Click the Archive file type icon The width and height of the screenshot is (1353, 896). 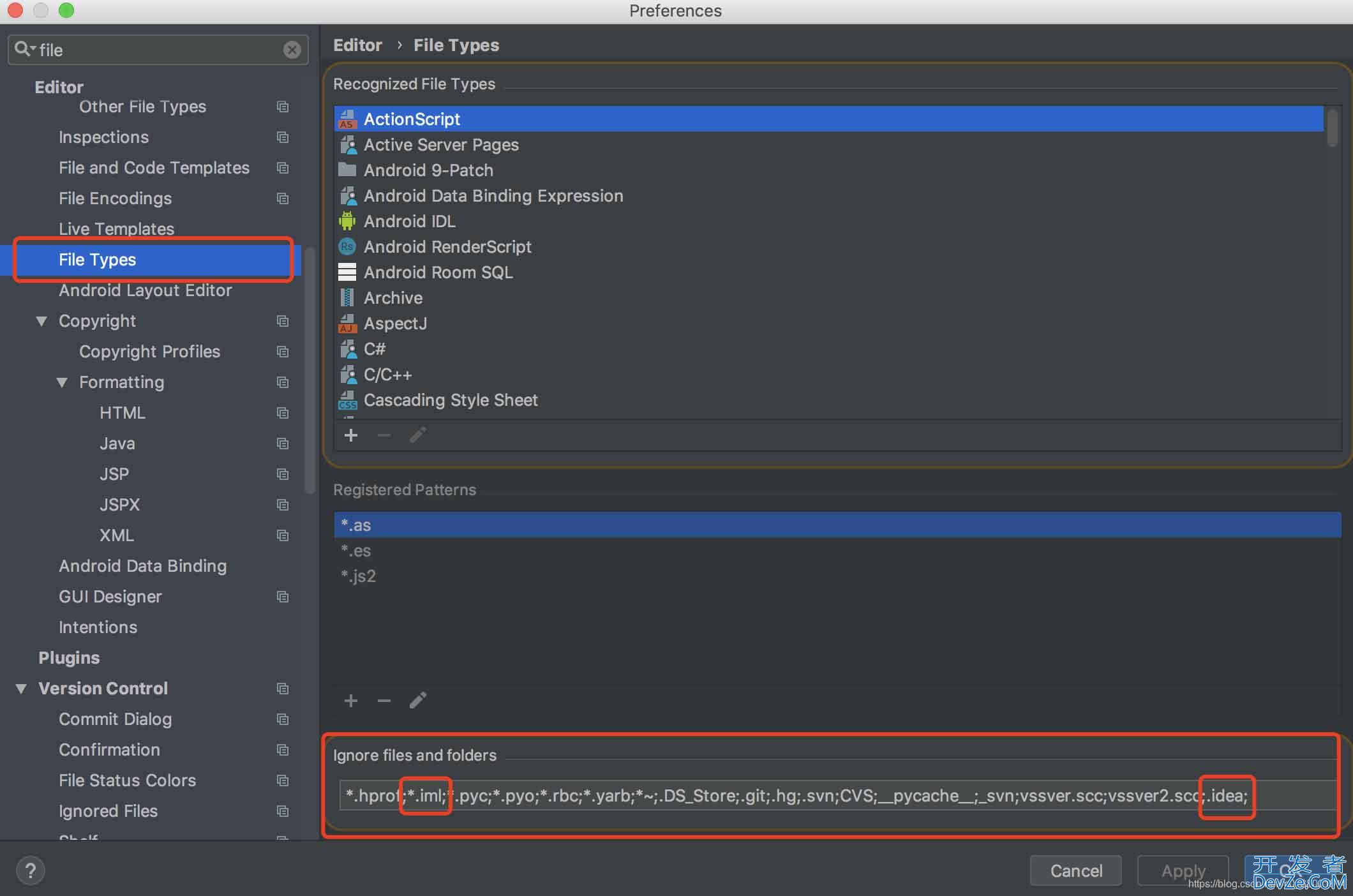[347, 297]
